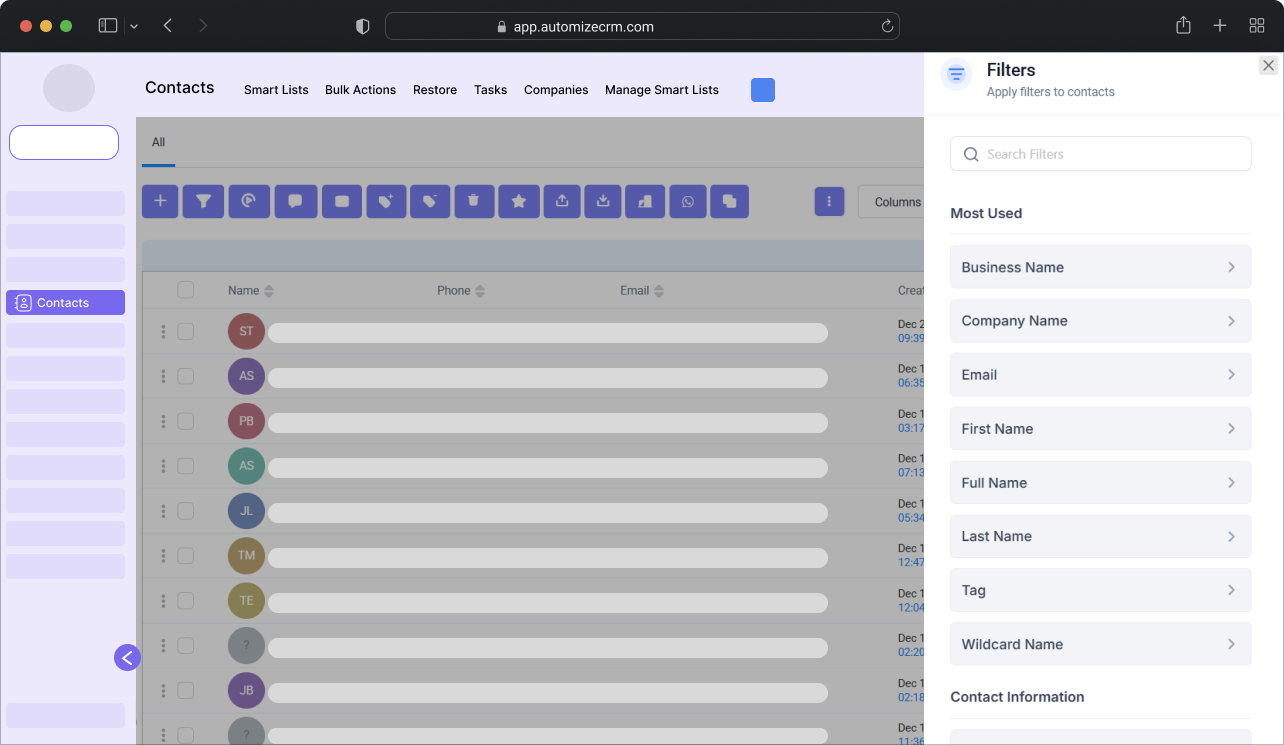1284x745 pixels.
Task: Go to the Companies menu item
Action: 556,90
